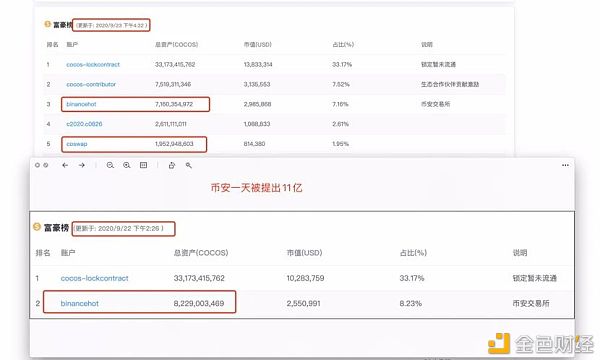Click the 币安一天被提出11亿 red annotation text
Image resolution: width=600 pixels, height=360 pixels.
tap(256, 188)
